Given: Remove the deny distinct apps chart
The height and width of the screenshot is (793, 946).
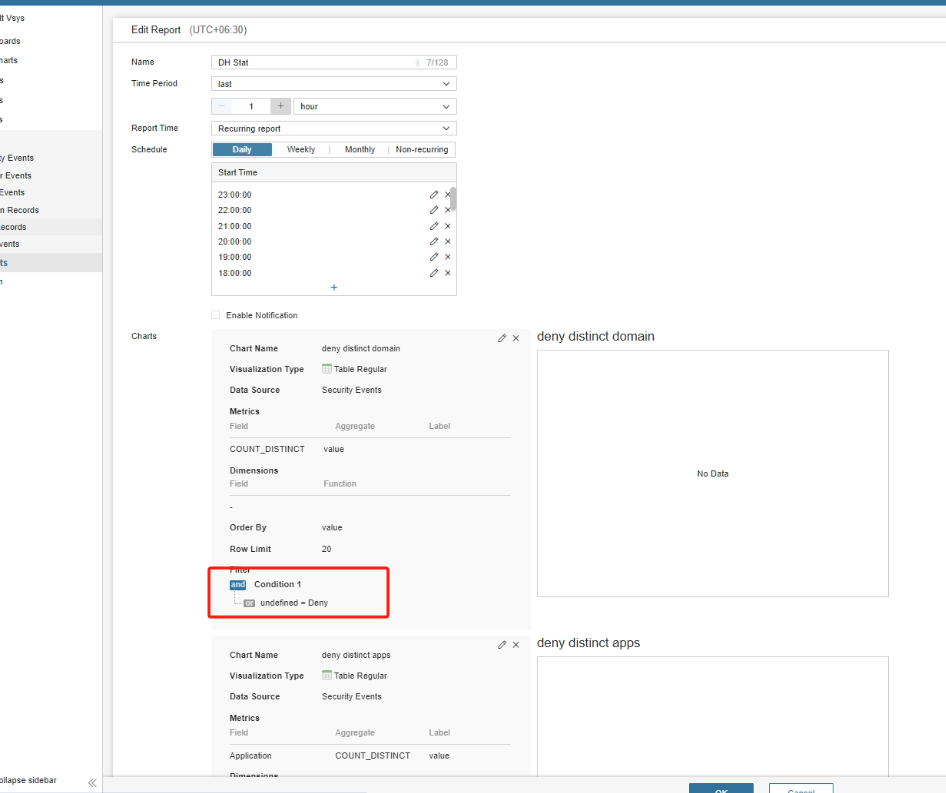Looking at the screenshot, I should pyautogui.click(x=516, y=645).
